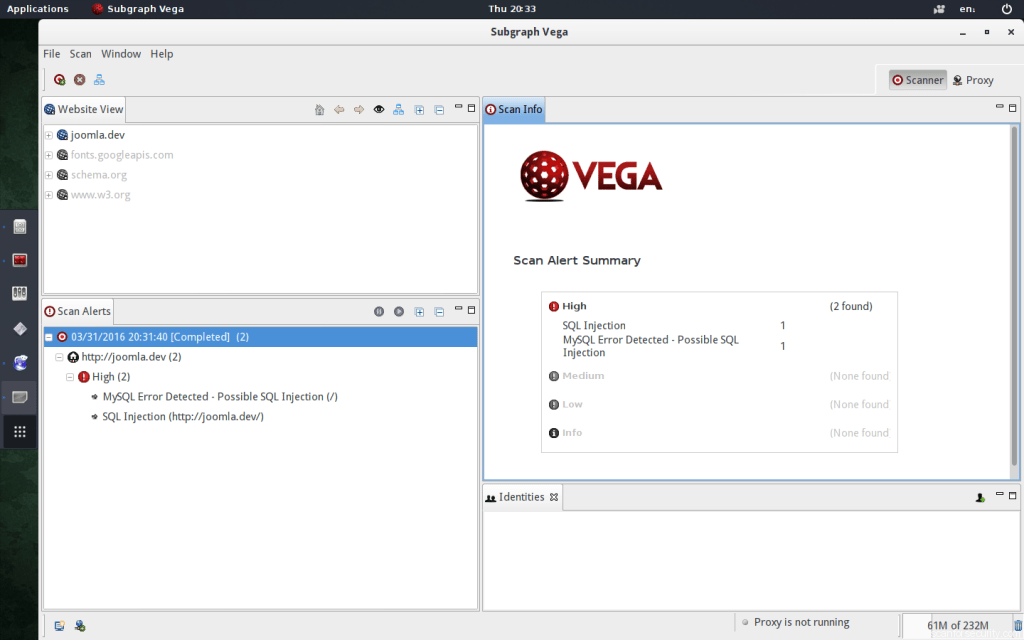
Task: Collapse the High (2) alerts group
Action: click(x=68, y=376)
